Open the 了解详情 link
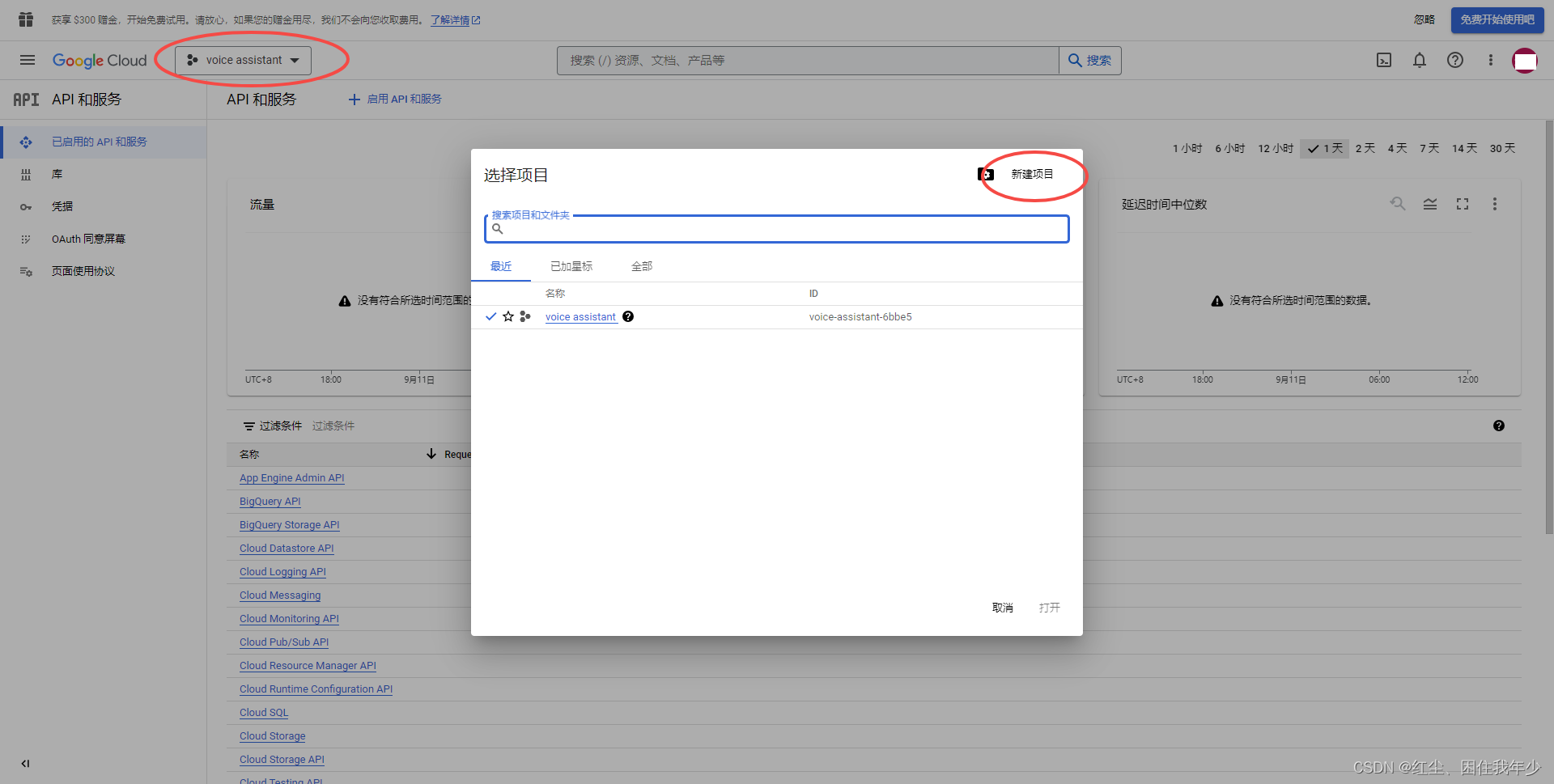1554x784 pixels. click(x=456, y=20)
